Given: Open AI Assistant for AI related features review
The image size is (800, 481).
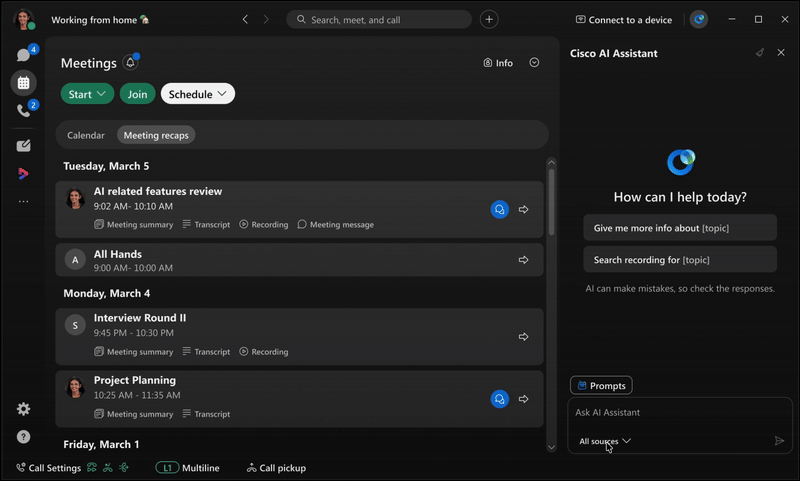Looking at the screenshot, I should (499, 210).
